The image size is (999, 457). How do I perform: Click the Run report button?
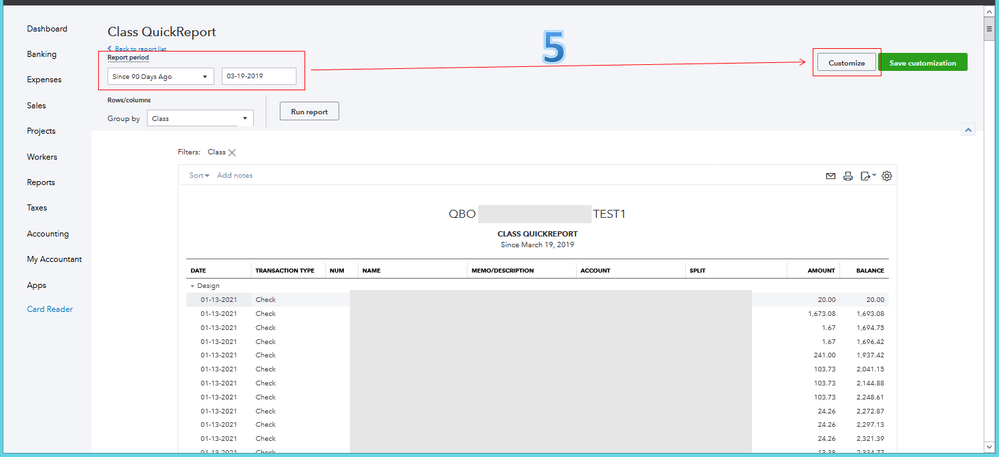pyautogui.click(x=309, y=111)
